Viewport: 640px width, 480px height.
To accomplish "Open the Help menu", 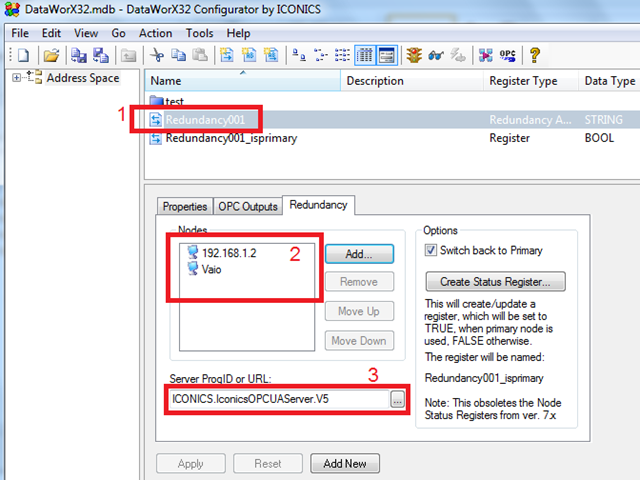I will tap(238, 33).
